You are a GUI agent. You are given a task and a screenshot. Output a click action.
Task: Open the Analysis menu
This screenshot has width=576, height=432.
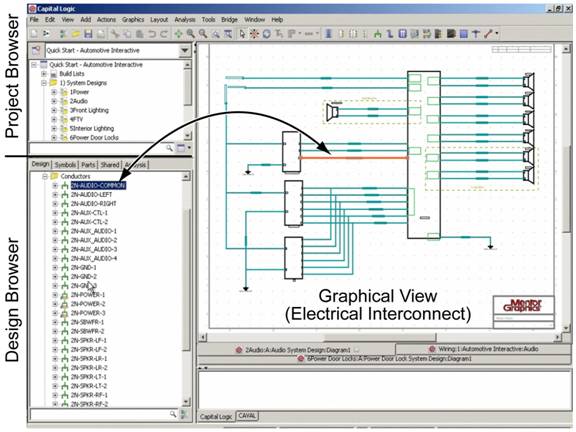(x=185, y=19)
